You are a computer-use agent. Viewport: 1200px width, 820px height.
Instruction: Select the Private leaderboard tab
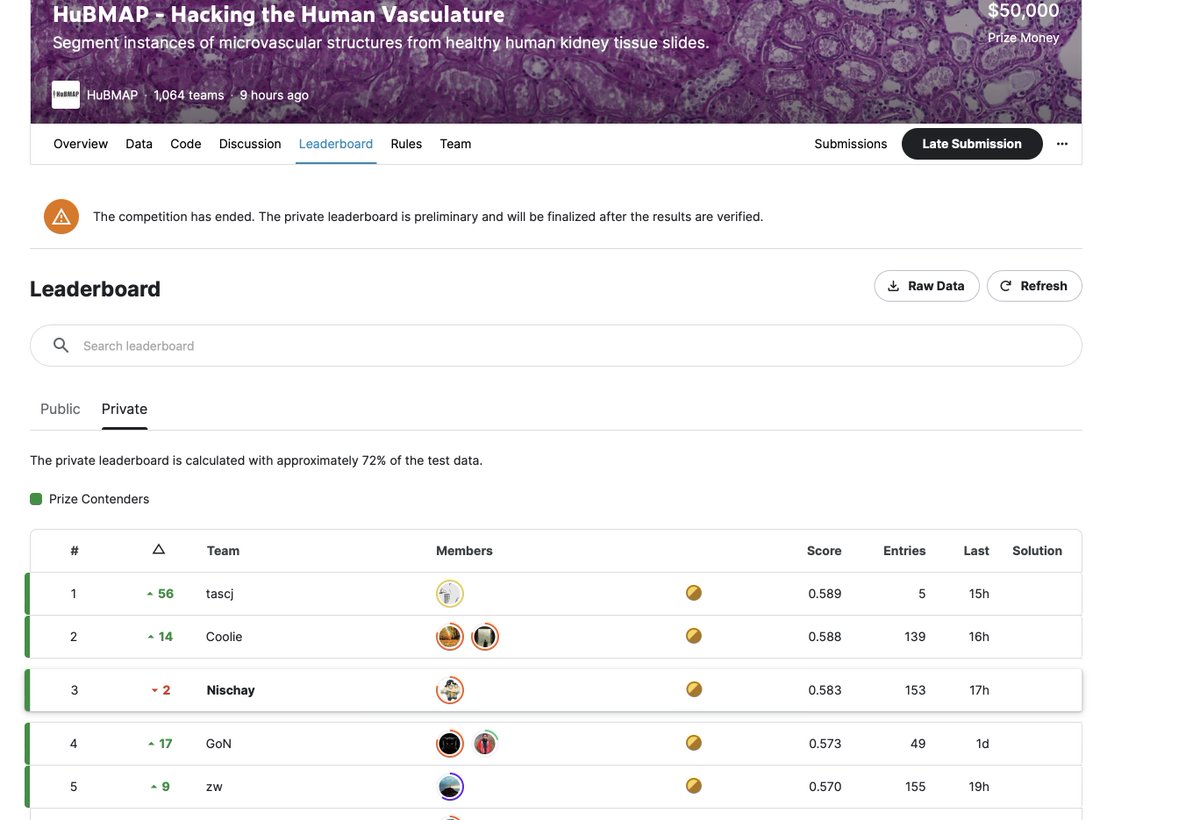124,409
